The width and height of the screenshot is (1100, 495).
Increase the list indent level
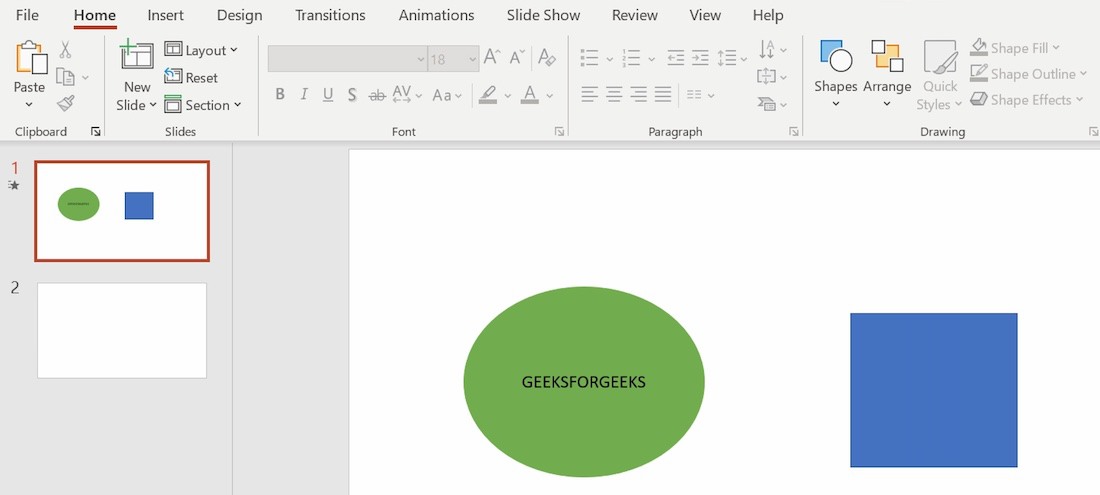700,58
